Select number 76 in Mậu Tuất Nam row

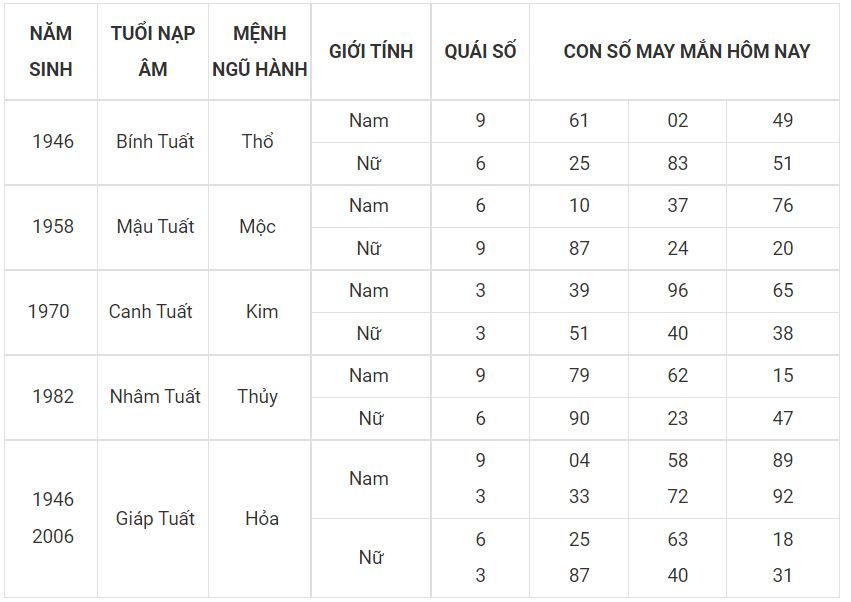[x=783, y=206]
